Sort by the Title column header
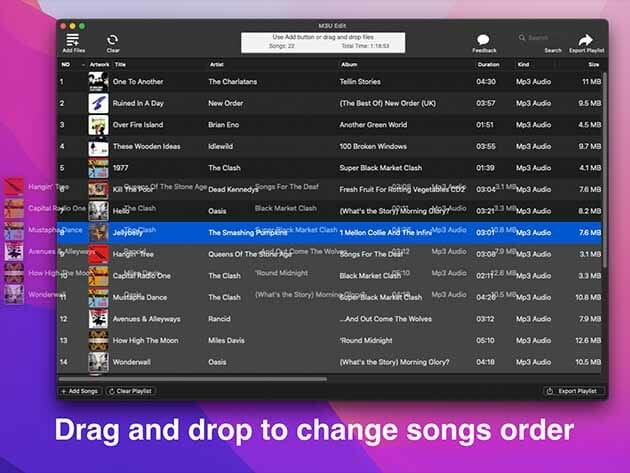This screenshot has height=473, width=630. pos(150,64)
